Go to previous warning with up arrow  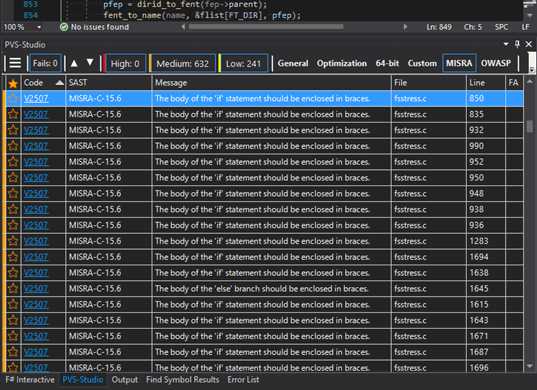[x=74, y=63]
